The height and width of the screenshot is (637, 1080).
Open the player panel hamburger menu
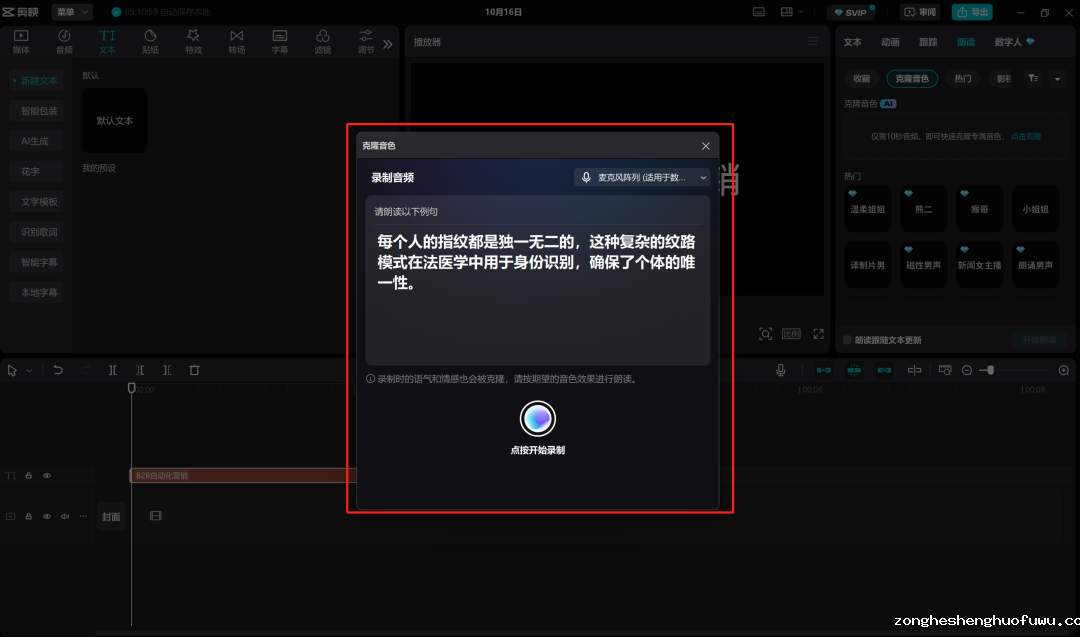(813, 42)
